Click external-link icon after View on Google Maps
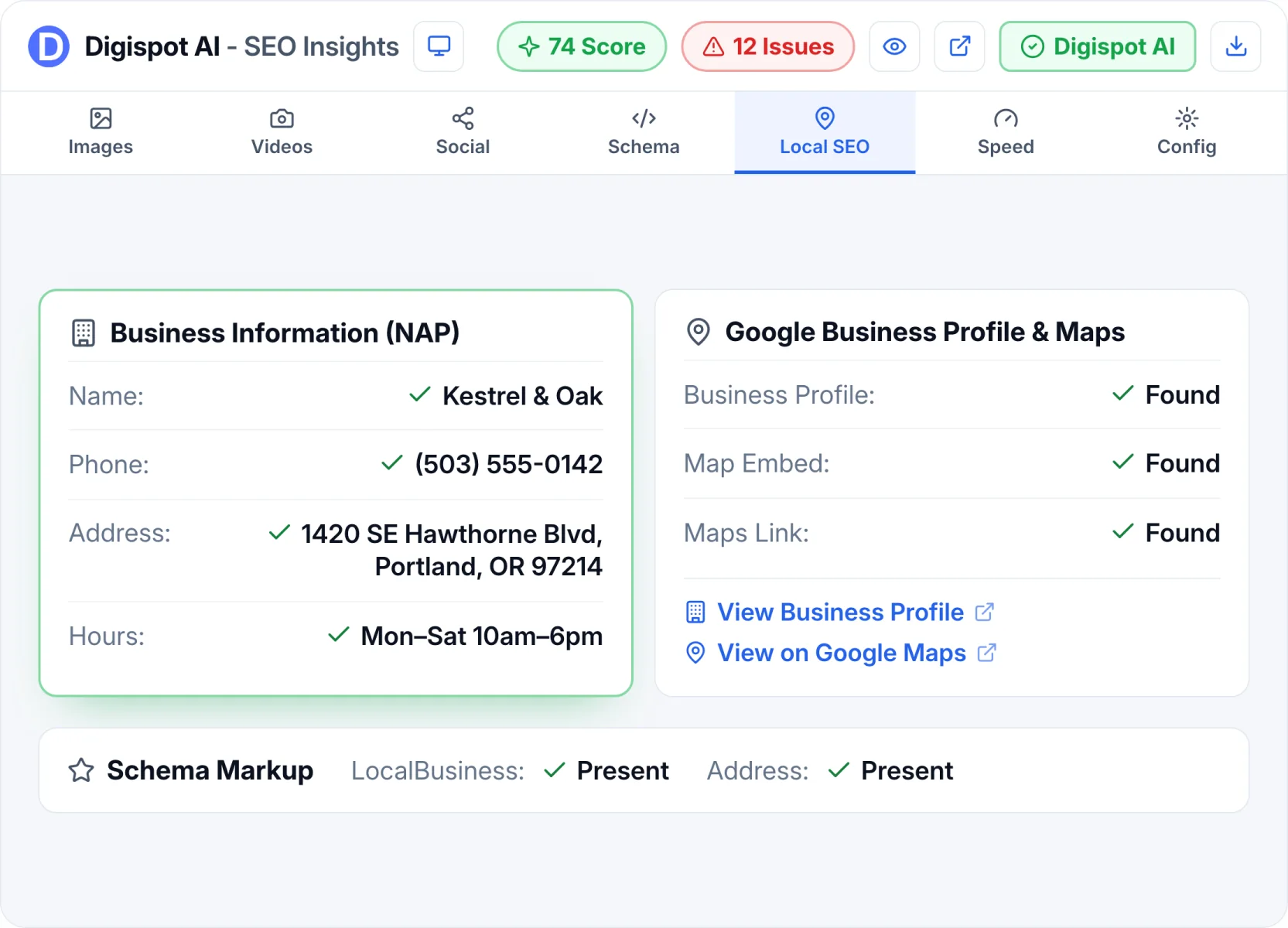This screenshot has height=928, width=1288. point(986,653)
